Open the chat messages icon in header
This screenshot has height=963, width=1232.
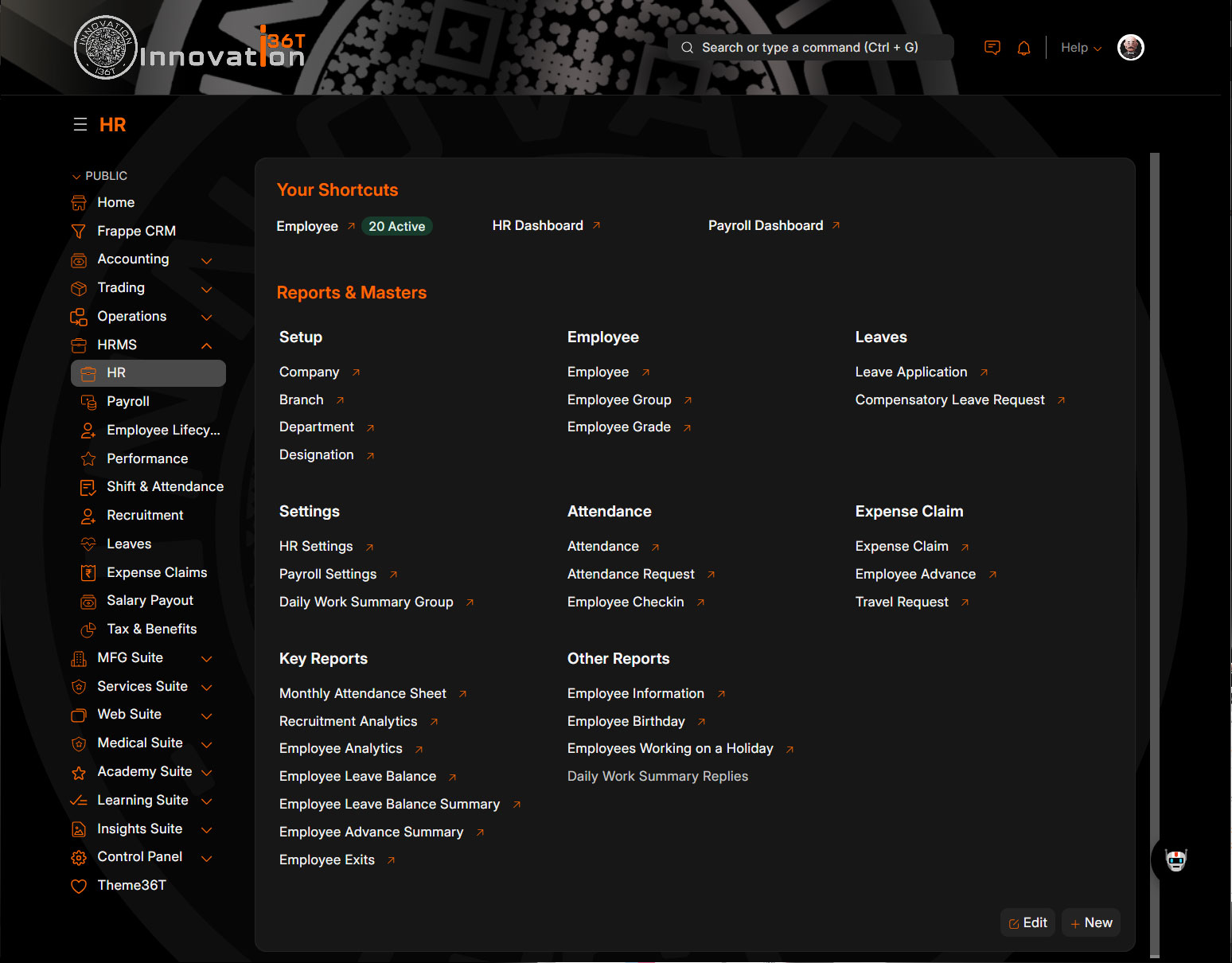click(992, 48)
